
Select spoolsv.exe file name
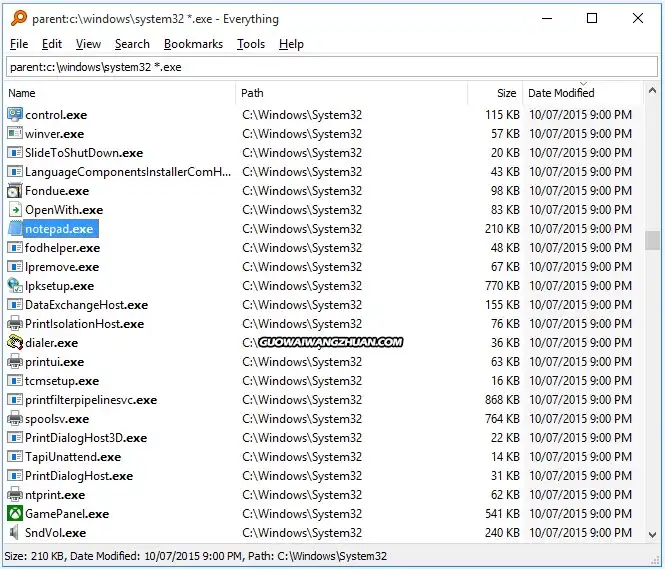57,419
